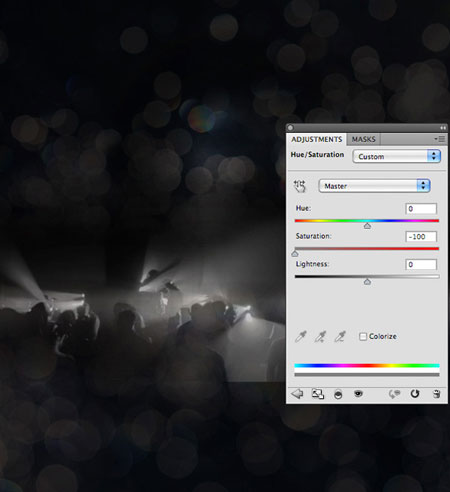Screen dimensions: 450x492
Task: Reset adjustment to defaults icon
Action: click(x=415, y=394)
